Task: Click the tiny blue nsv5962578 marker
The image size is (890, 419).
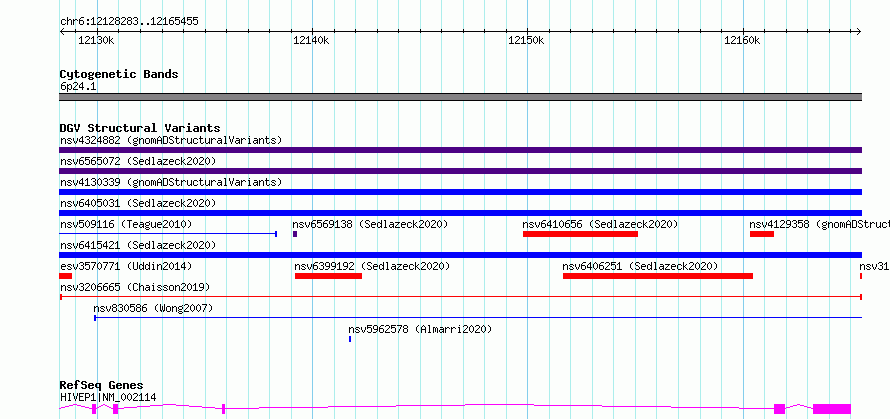Action: point(350,339)
